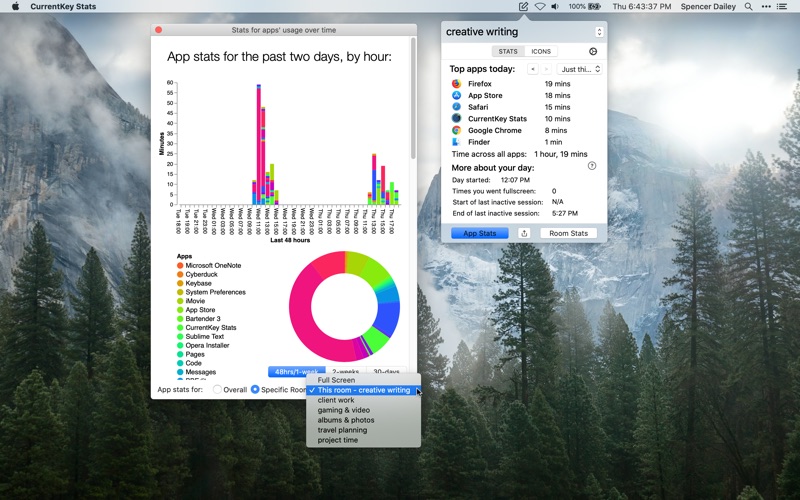Click the Sublime Text legend entry

(x=201, y=336)
